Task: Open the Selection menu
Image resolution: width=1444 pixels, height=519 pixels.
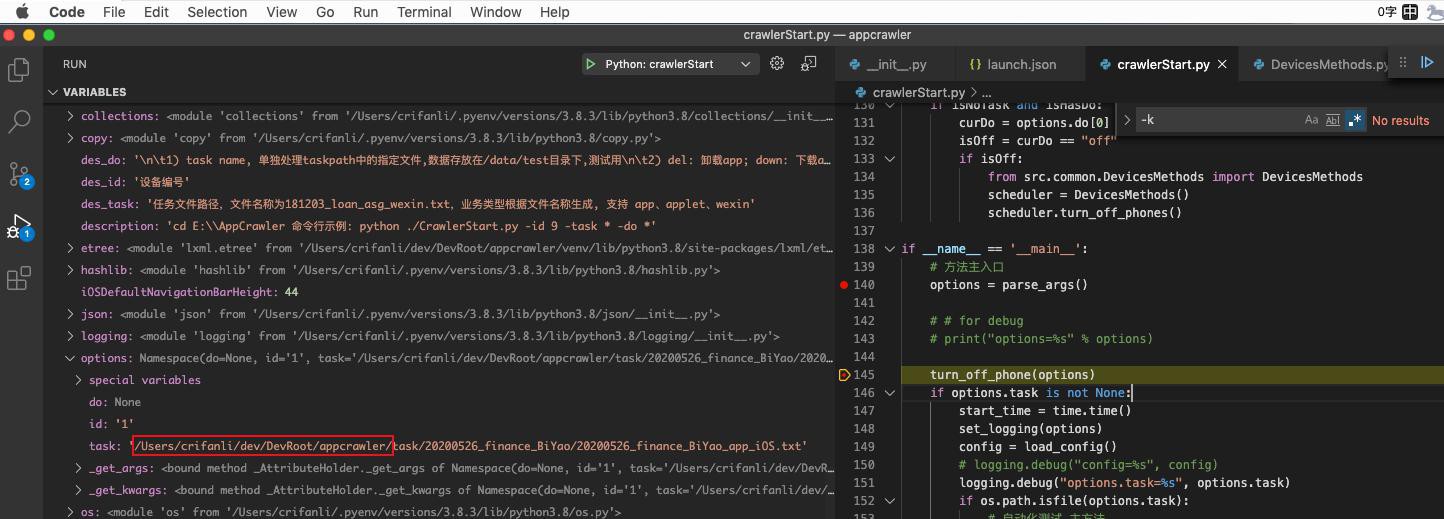Action: [217, 12]
